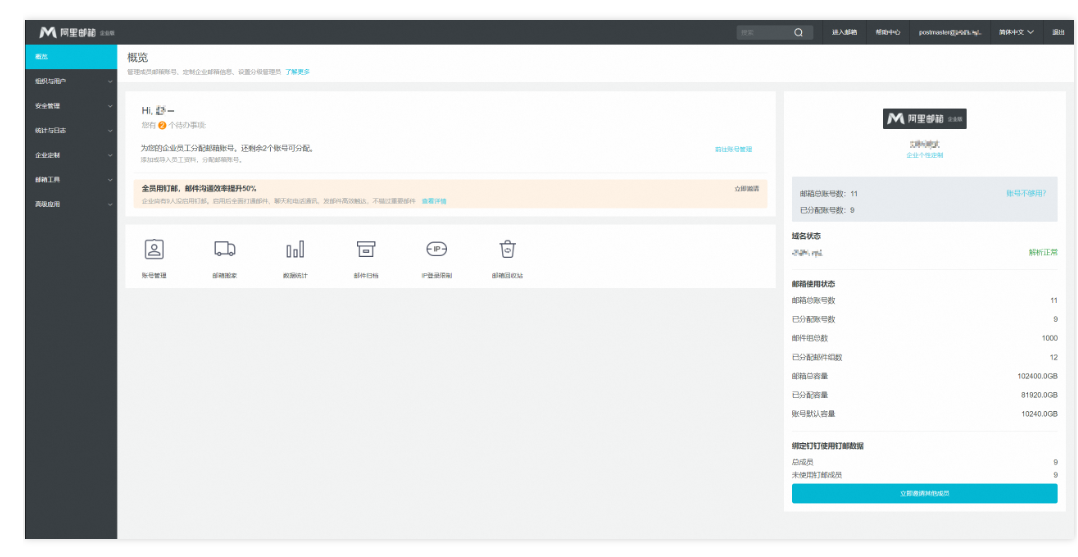Select the 概览 item in sidebar
1078x557 pixels.
pos(70,56)
